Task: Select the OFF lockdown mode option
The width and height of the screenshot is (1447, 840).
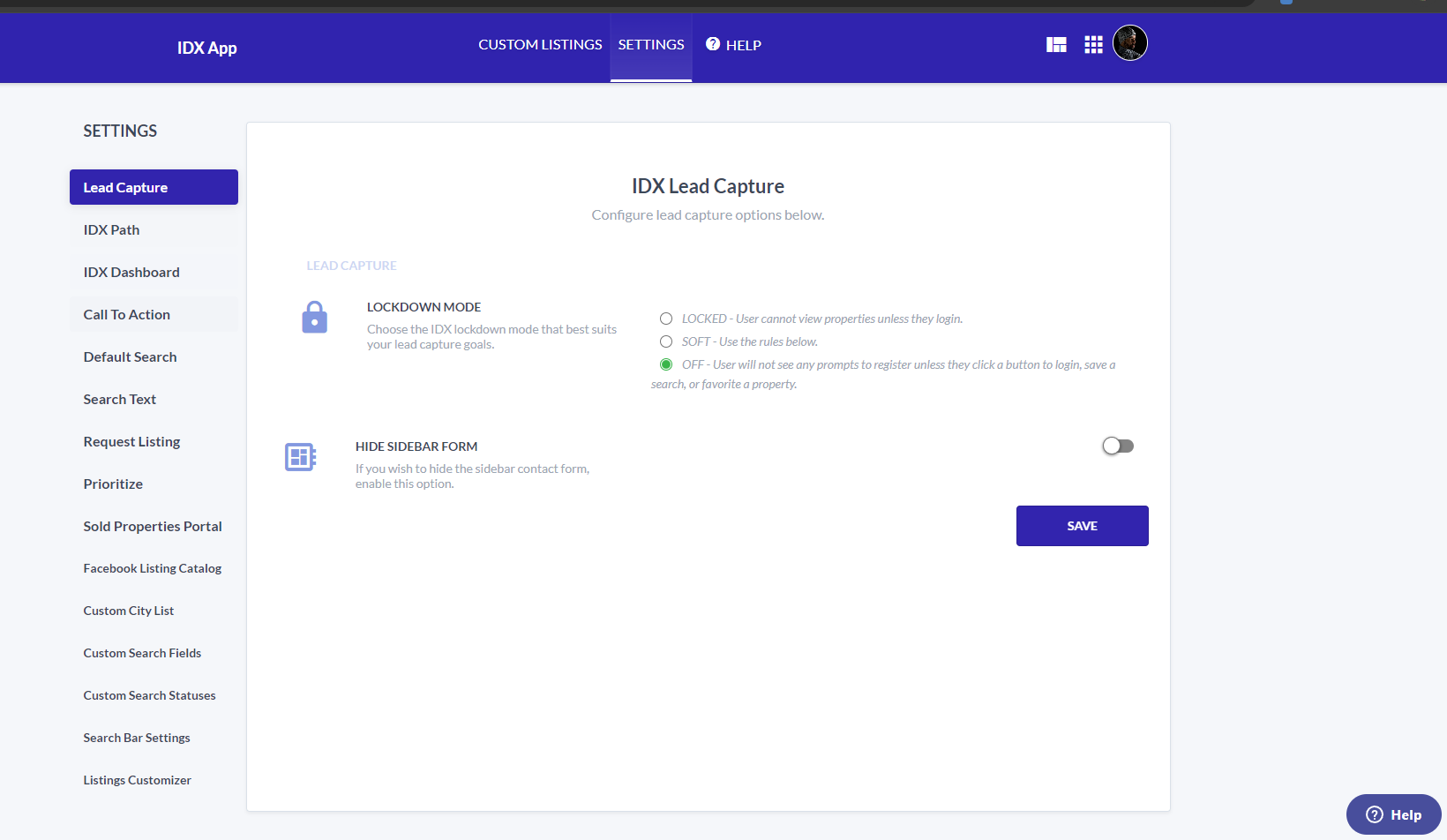Action: 666,364
